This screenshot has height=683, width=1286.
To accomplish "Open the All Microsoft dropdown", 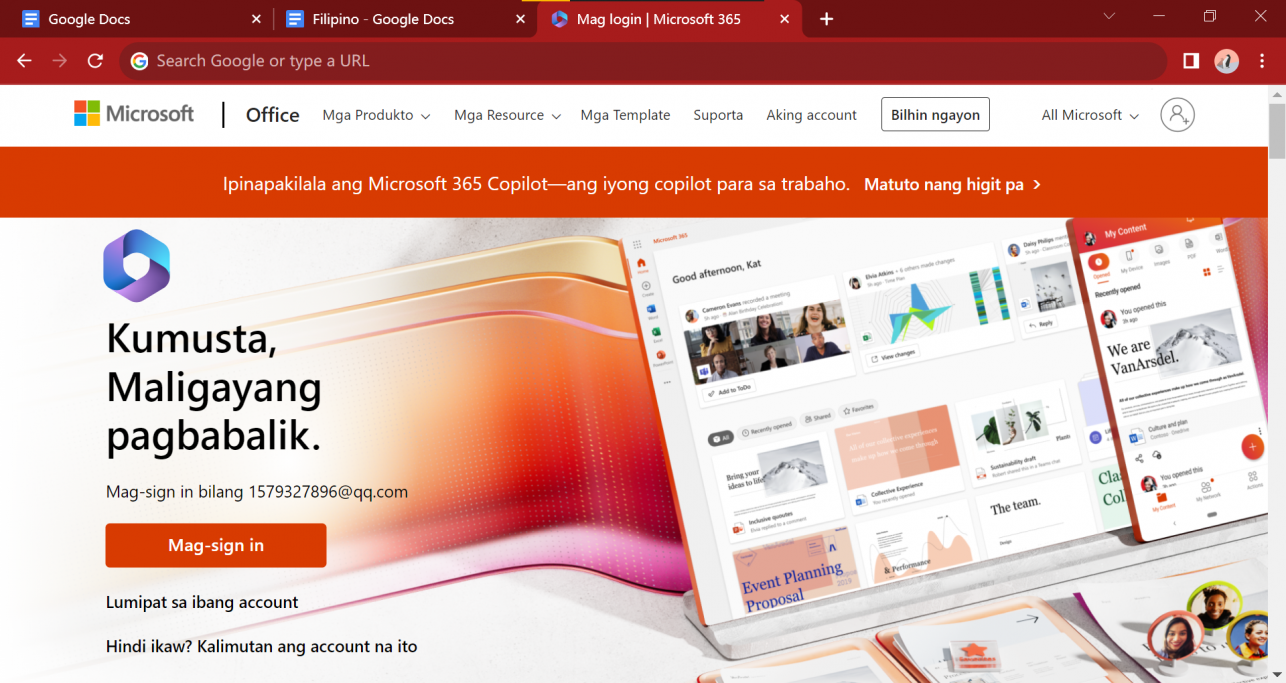I will point(1088,115).
